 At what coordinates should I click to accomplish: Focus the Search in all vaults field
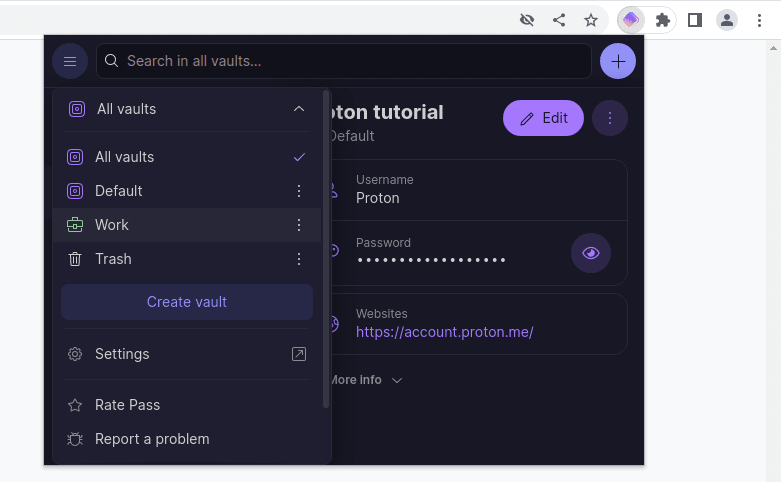point(344,61)
